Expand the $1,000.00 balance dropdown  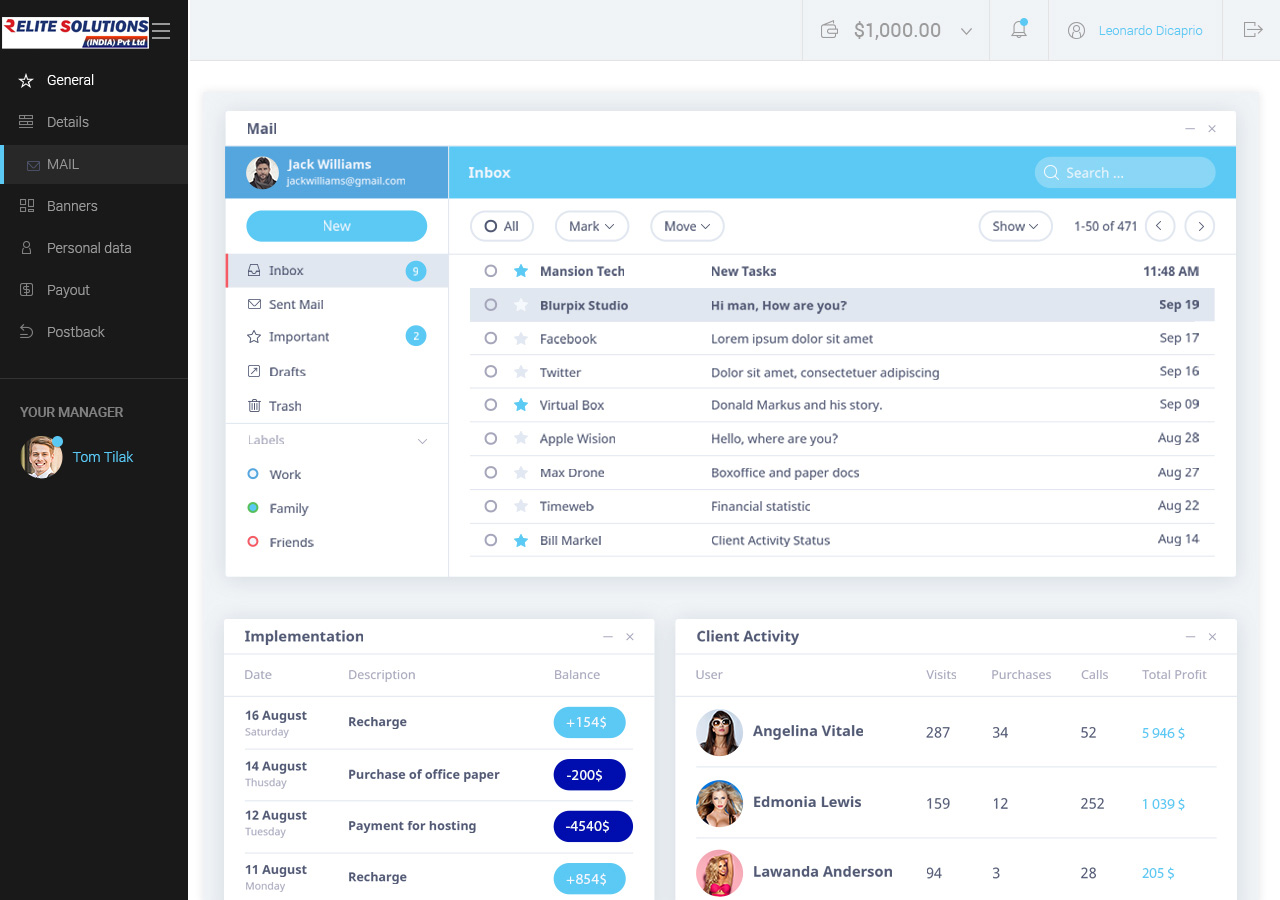[x=966, y=31]
